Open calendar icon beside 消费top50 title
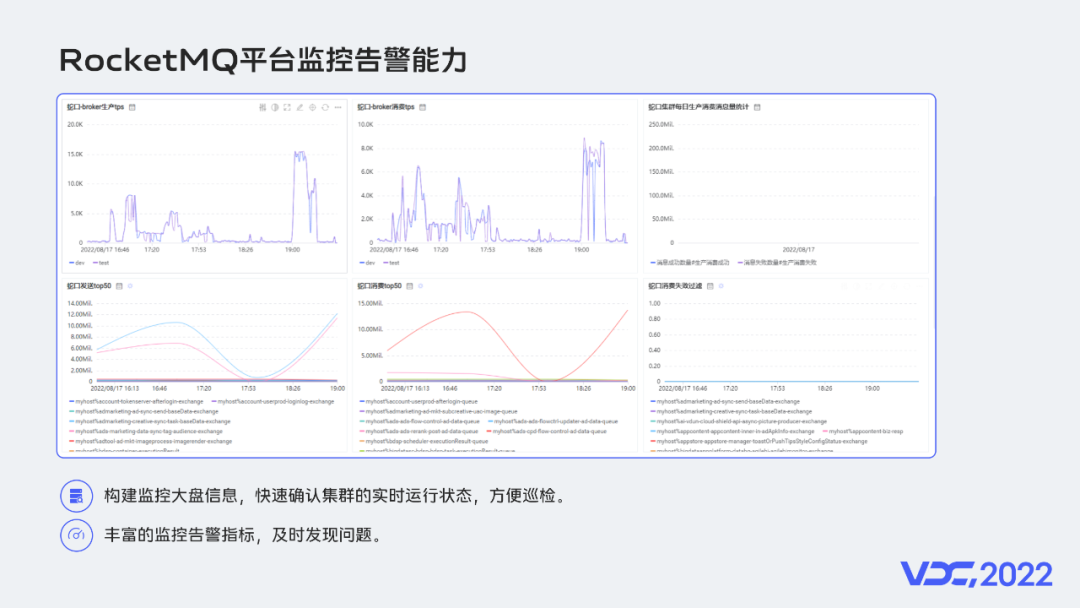1080x608 pixels. (x=410, y=286)
